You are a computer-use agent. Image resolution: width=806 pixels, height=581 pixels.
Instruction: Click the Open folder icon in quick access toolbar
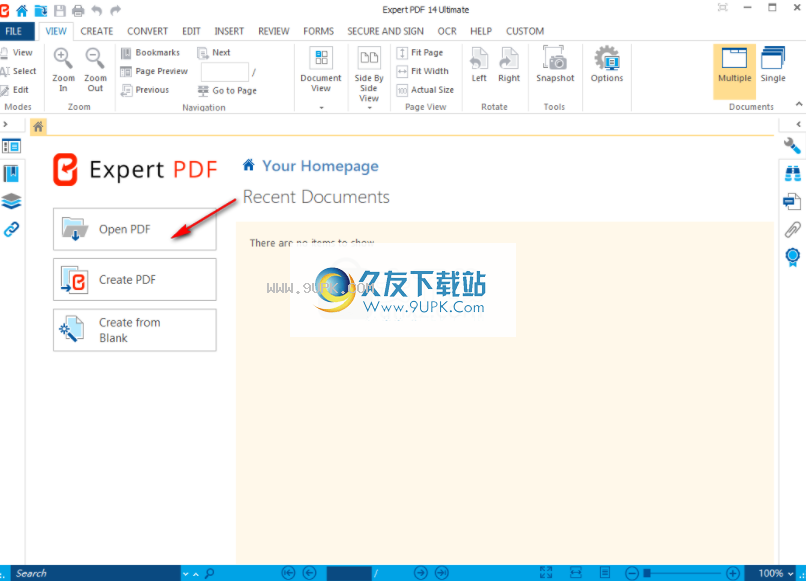41,10
